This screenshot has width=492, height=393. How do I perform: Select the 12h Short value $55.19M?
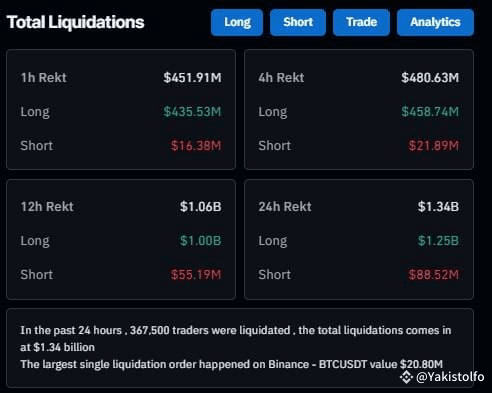196,275
